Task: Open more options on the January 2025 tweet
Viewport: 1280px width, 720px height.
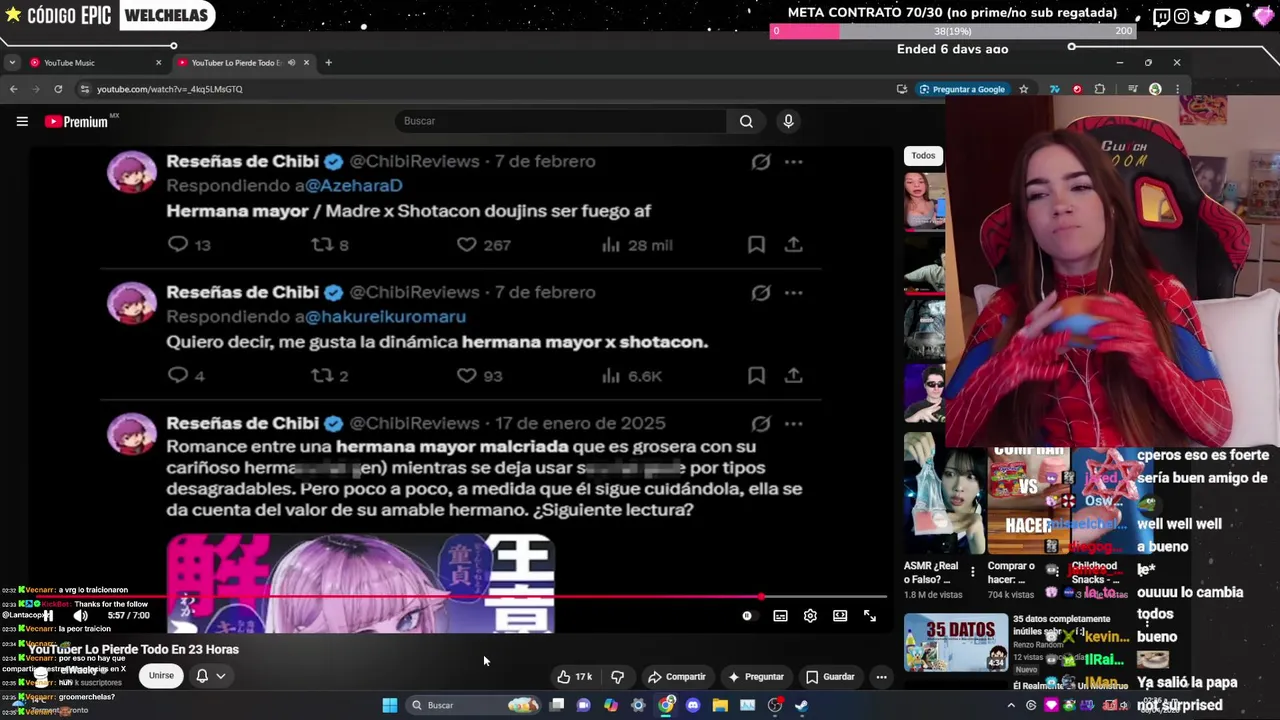Action: 793,423
